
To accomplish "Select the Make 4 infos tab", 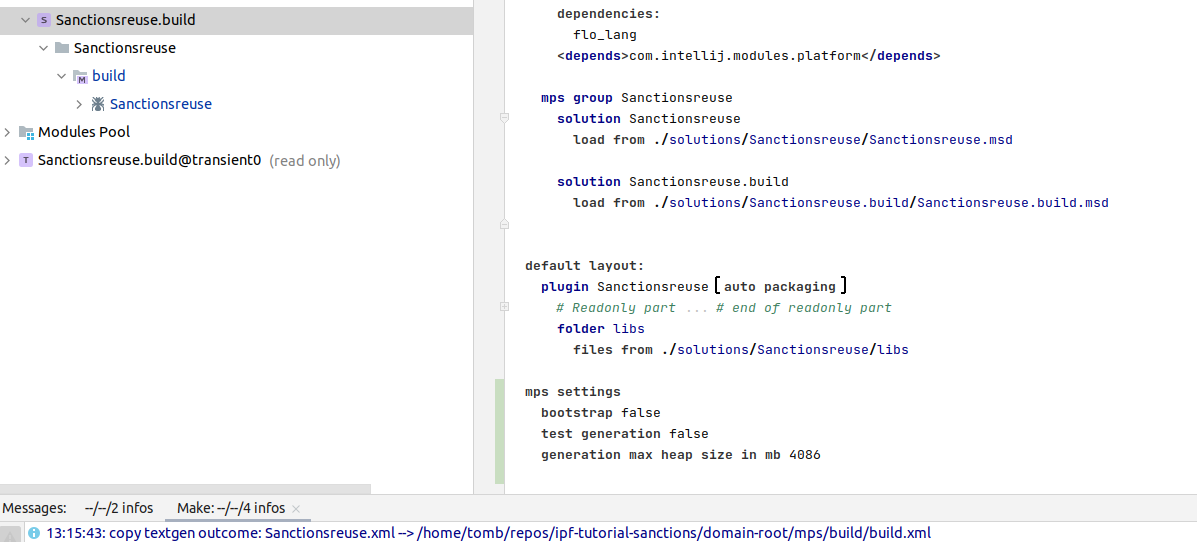I will coord(231,508).
